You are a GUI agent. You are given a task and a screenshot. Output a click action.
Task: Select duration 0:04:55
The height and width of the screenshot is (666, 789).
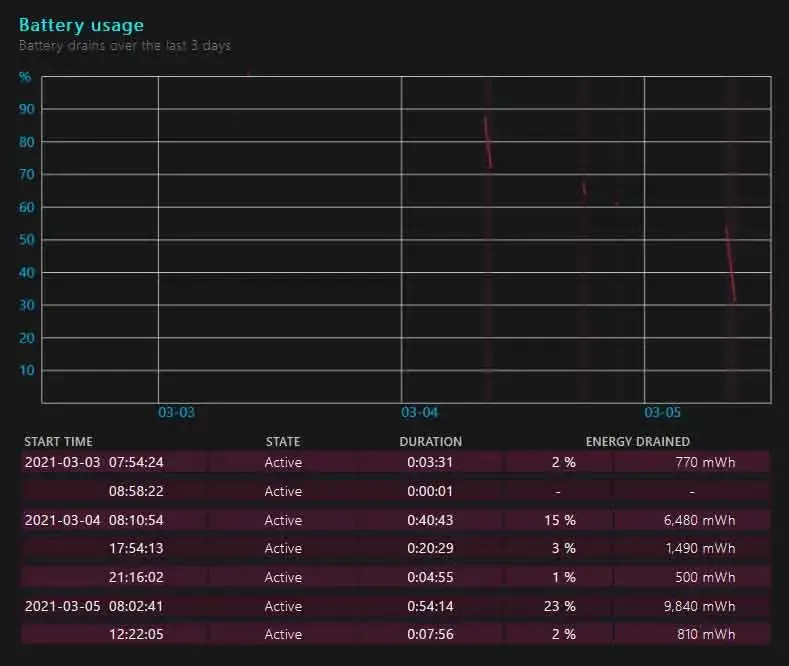point(430,577)
